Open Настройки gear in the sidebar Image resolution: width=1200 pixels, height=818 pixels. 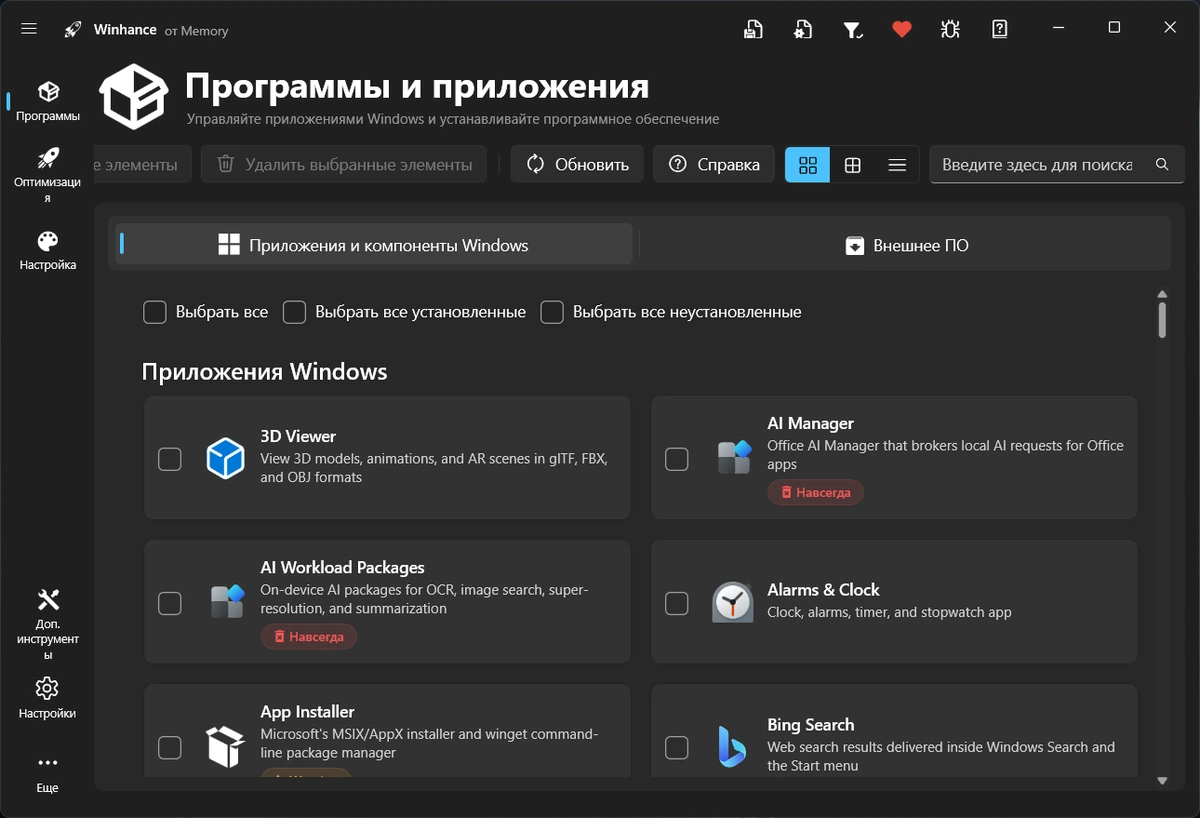48,698
